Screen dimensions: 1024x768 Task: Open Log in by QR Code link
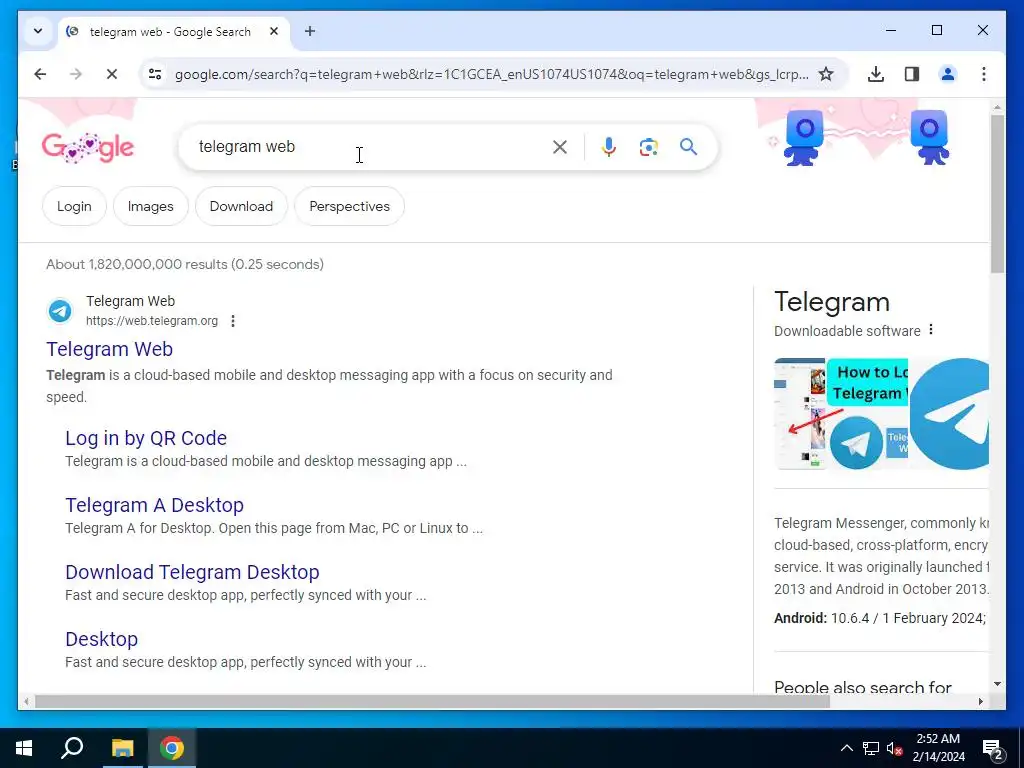coord(146,438)
